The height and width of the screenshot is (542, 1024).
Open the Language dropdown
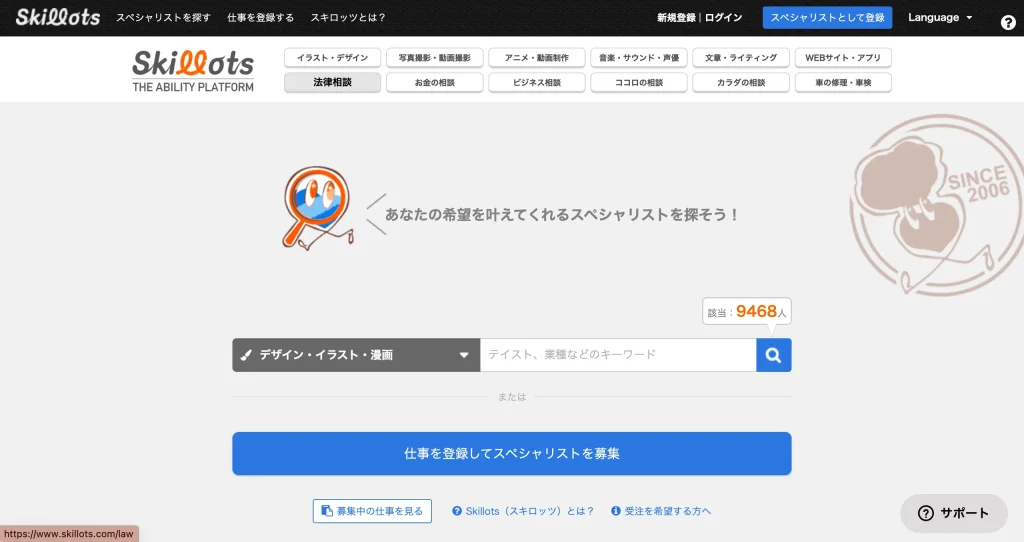point(940,18)
